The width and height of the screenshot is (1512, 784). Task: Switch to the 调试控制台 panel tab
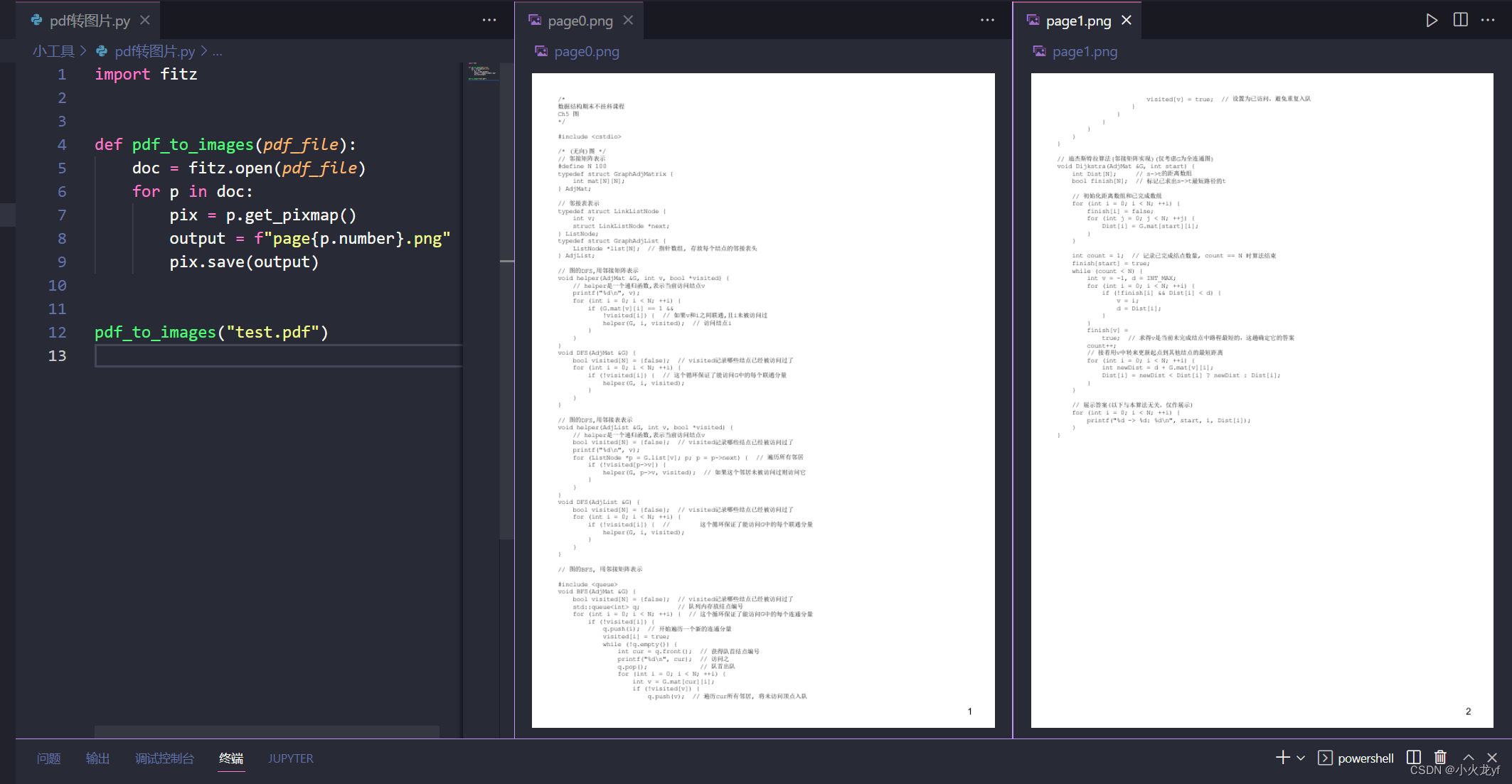click(x=164, y=758)
